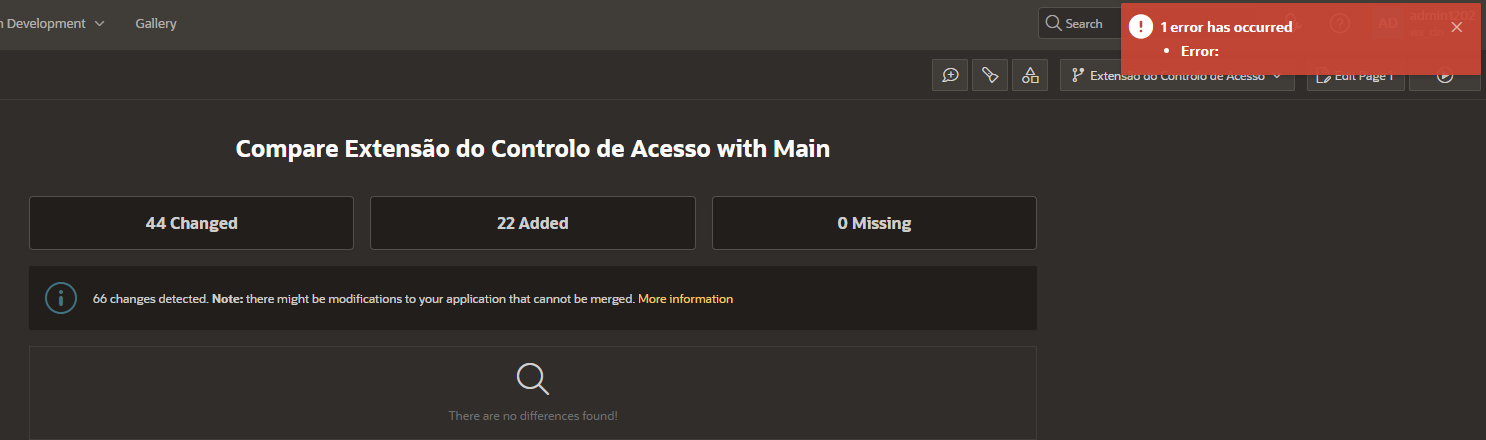Follow the More information link
The height and width of the screenshot is (440, 1486).
685,299
